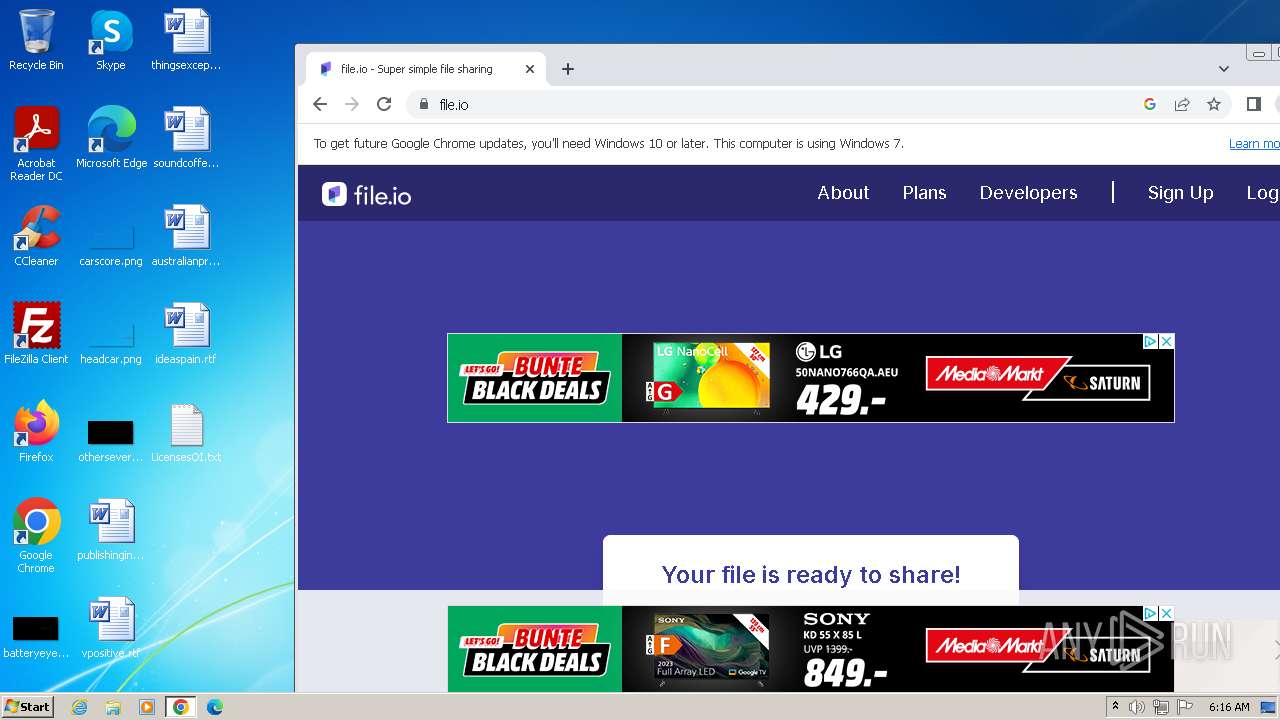Open the Windows Start menu
1280x720 pixels.
(27, 707)
